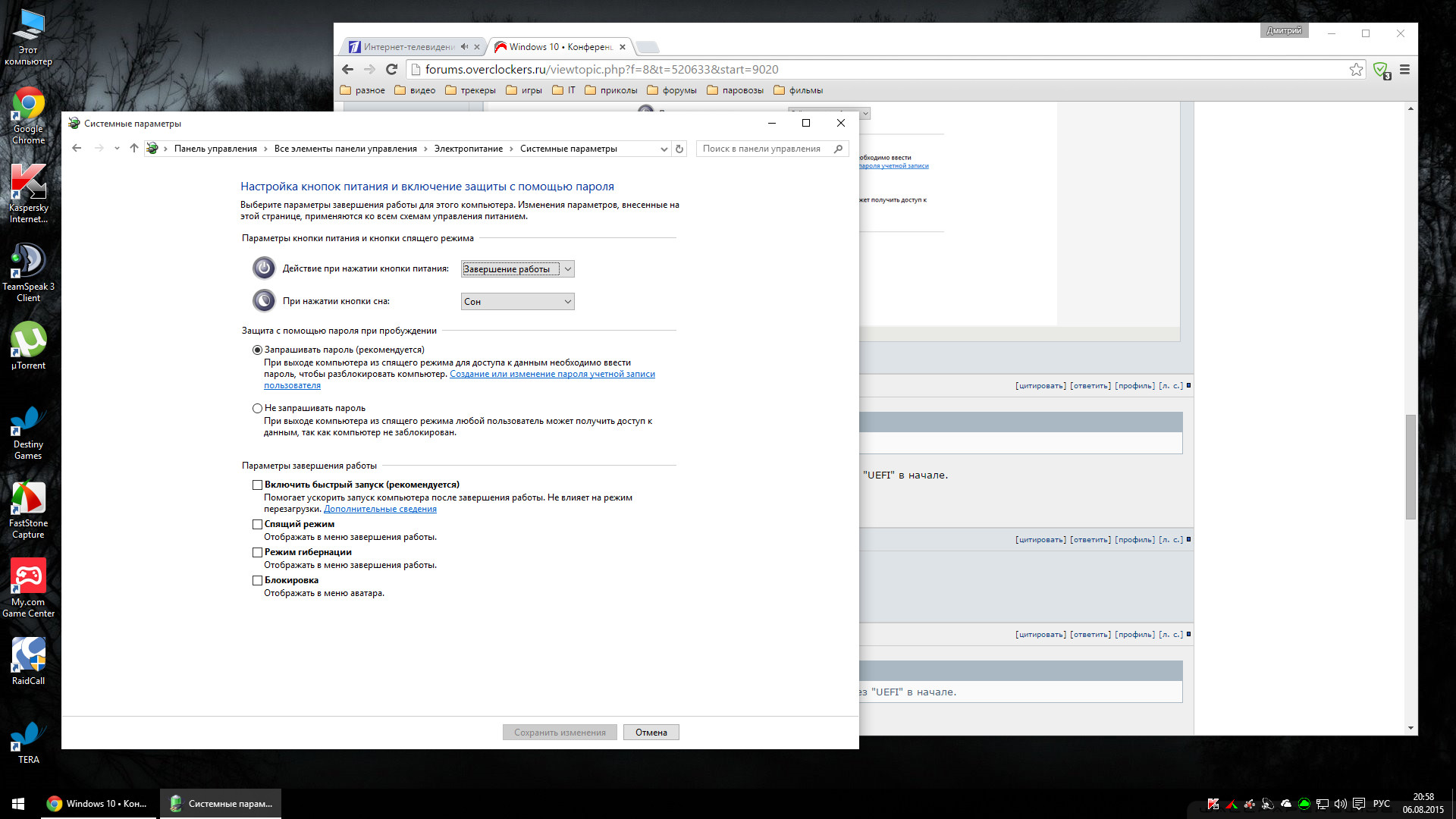Switch to the Интернет-телевидение Chrome tab
This screenshot has height=819, width=1456.
(x=409, y=47)
